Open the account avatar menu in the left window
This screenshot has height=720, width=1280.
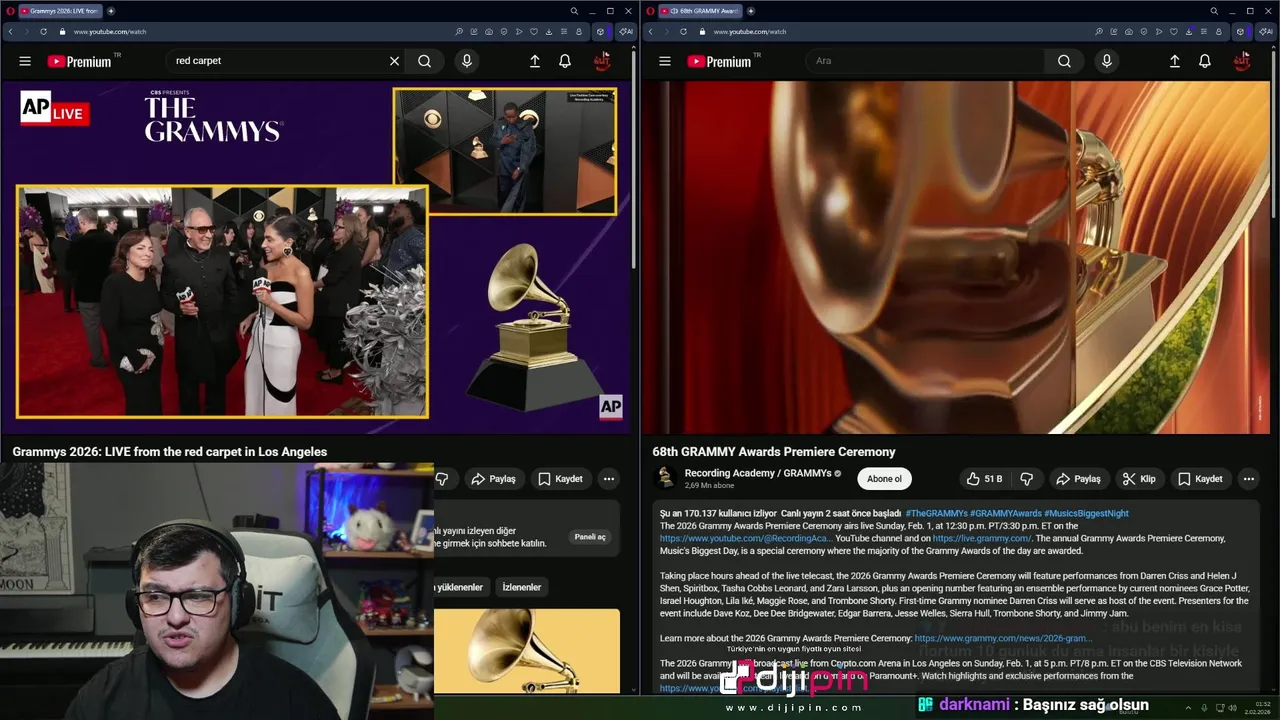pyautogui.click(x=602, y=61)
